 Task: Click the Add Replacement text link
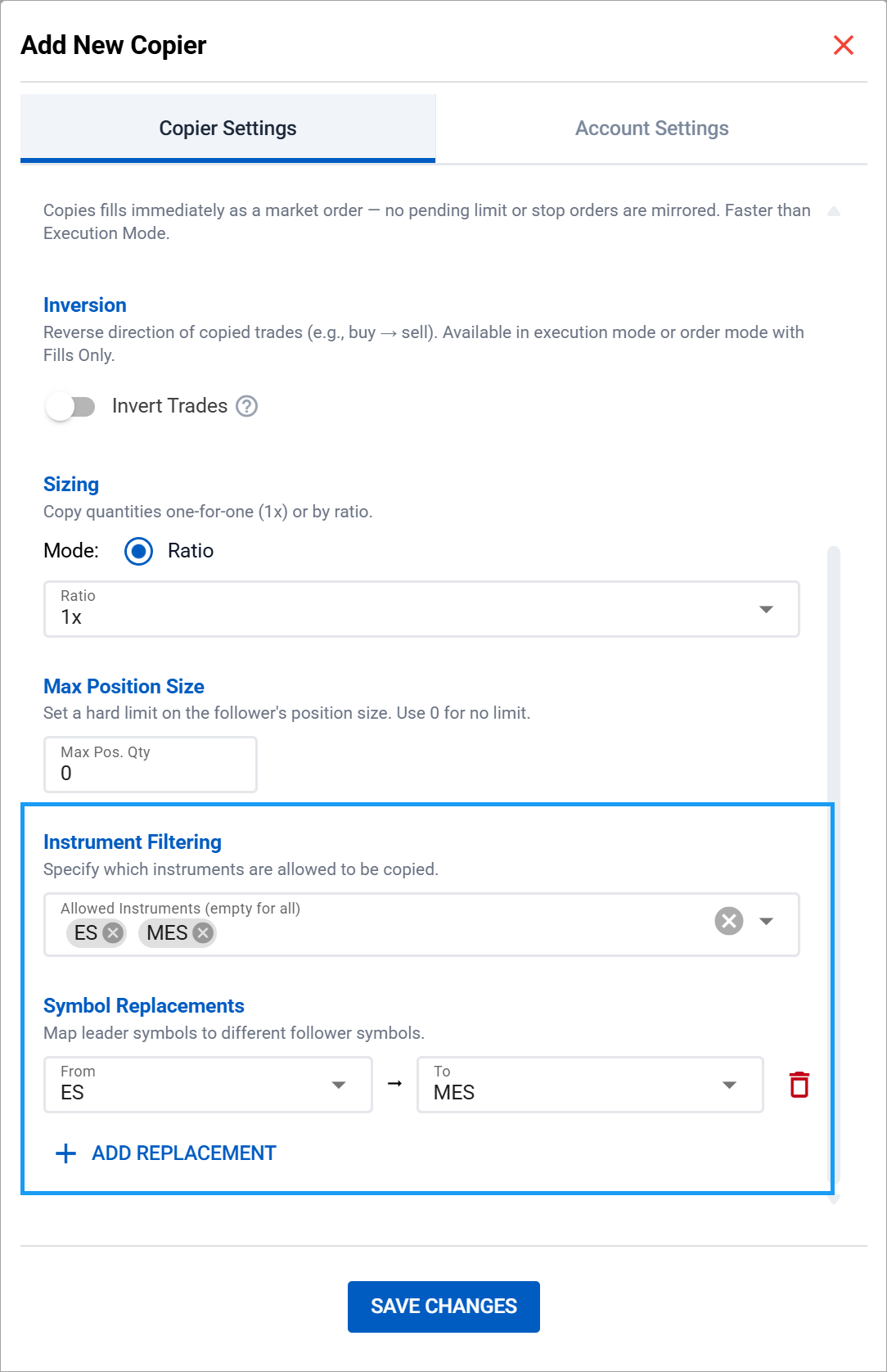click(x=183, y=1153)
